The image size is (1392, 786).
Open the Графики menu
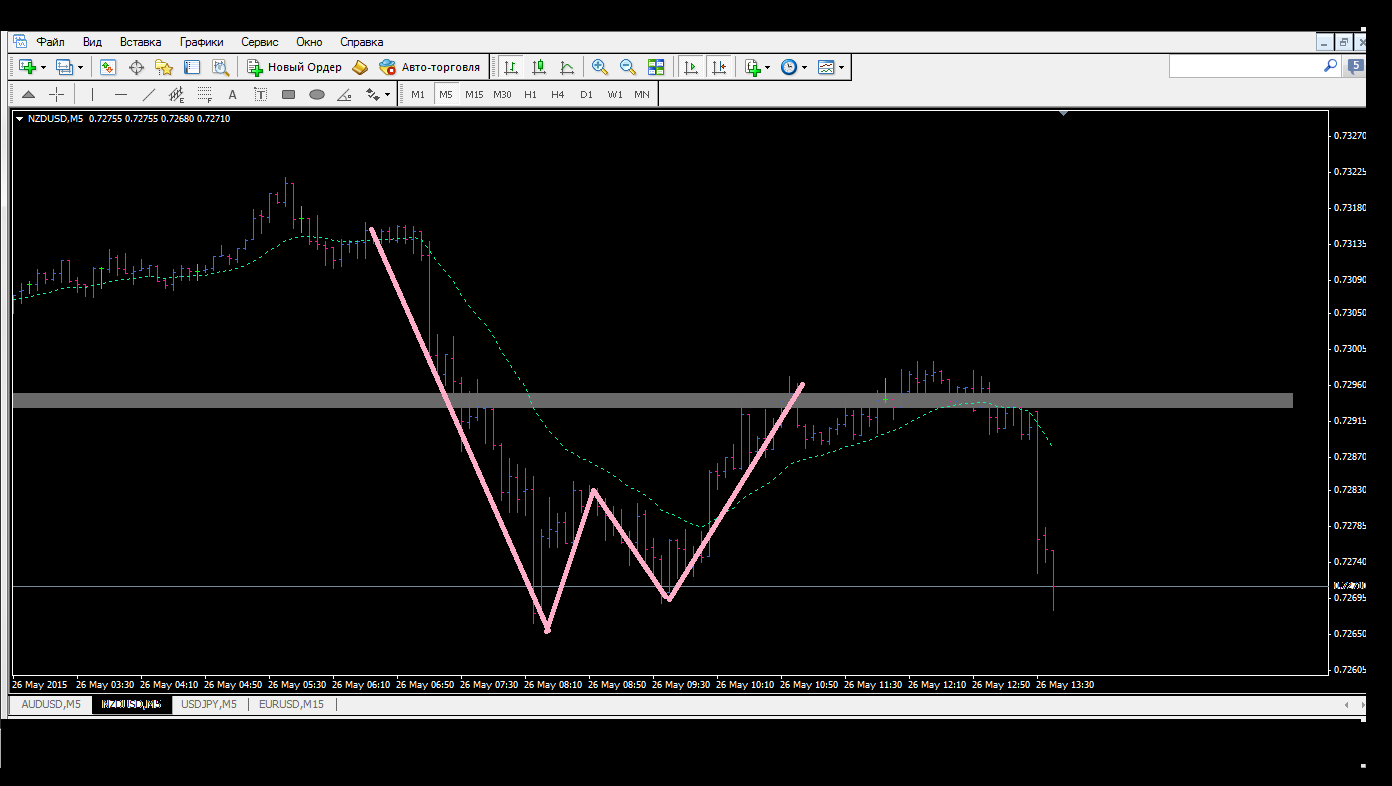(x=202, y=42)
